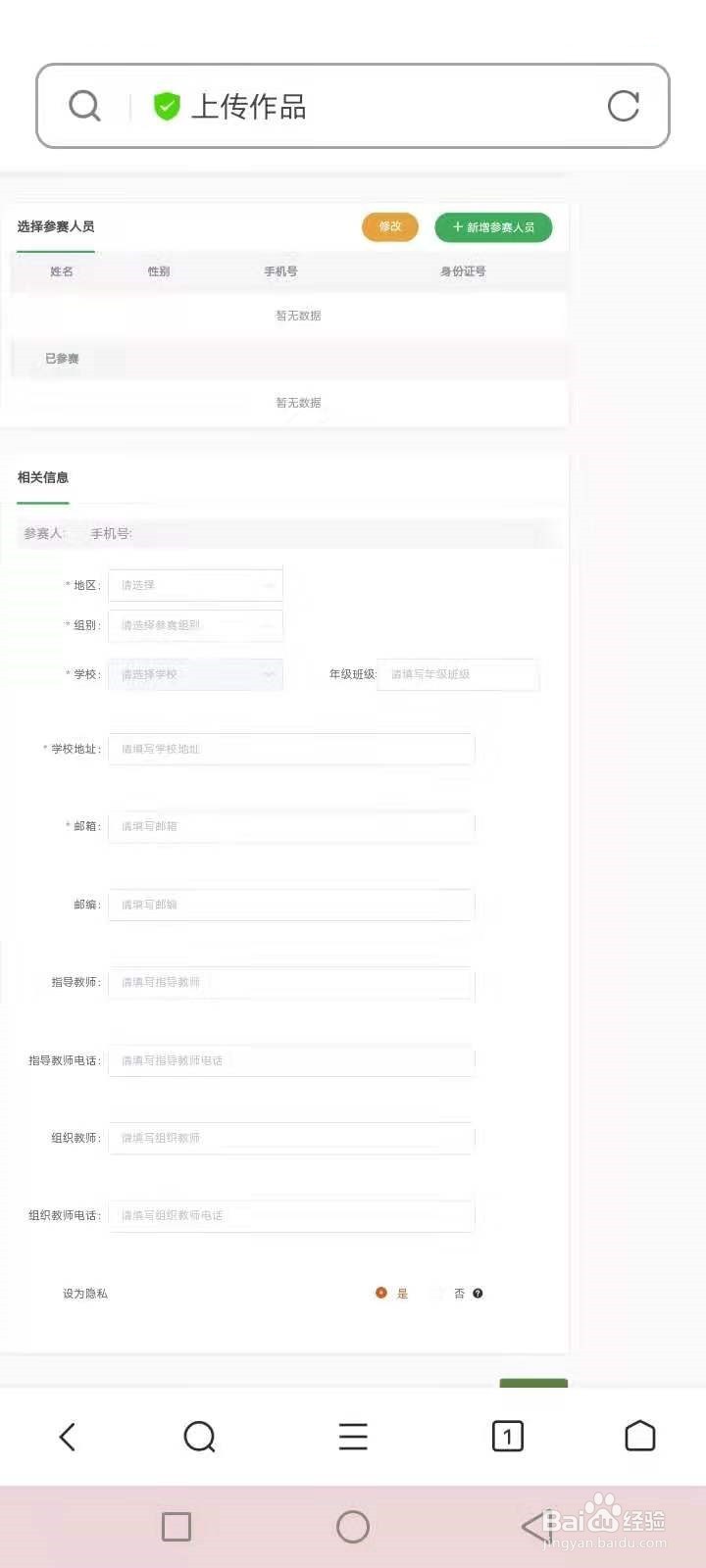
Task: Click the 指导教师 name input field
Action: [x=291, y=982]
